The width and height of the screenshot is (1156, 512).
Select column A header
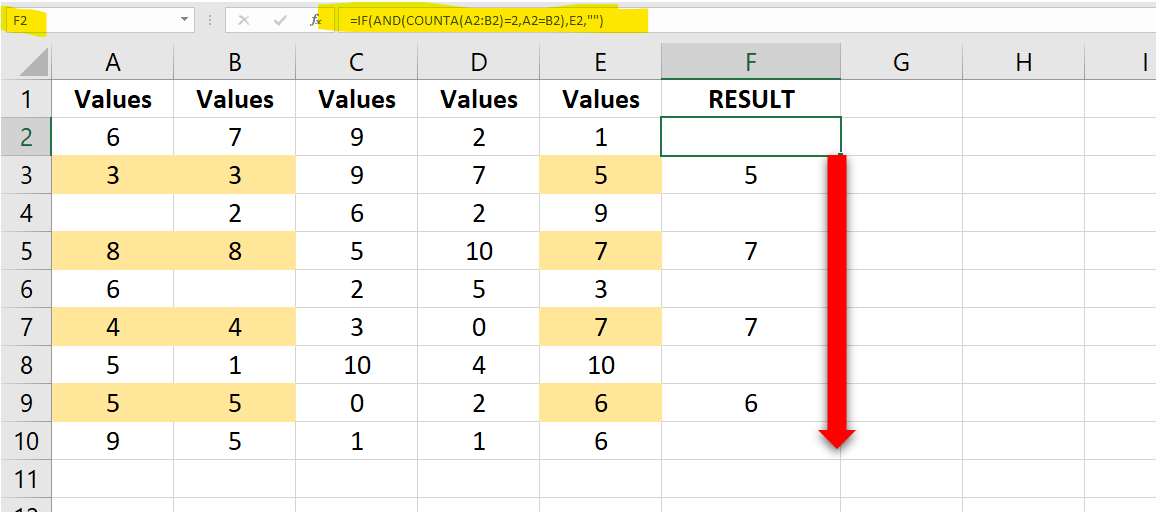pyautogui.click(x=113, y=62)
